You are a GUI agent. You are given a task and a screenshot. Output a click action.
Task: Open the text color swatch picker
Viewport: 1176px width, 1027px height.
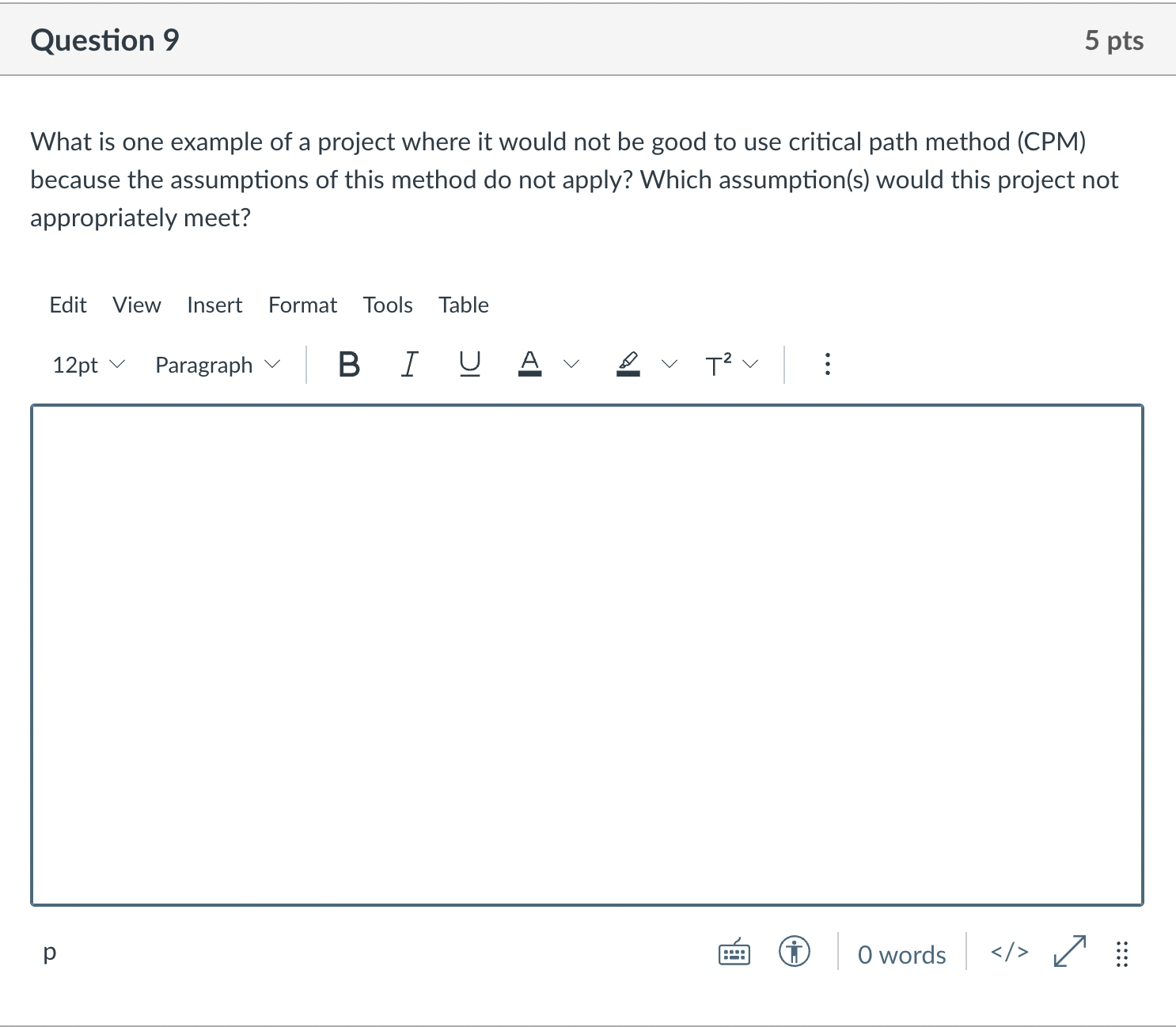click(572, 364)
